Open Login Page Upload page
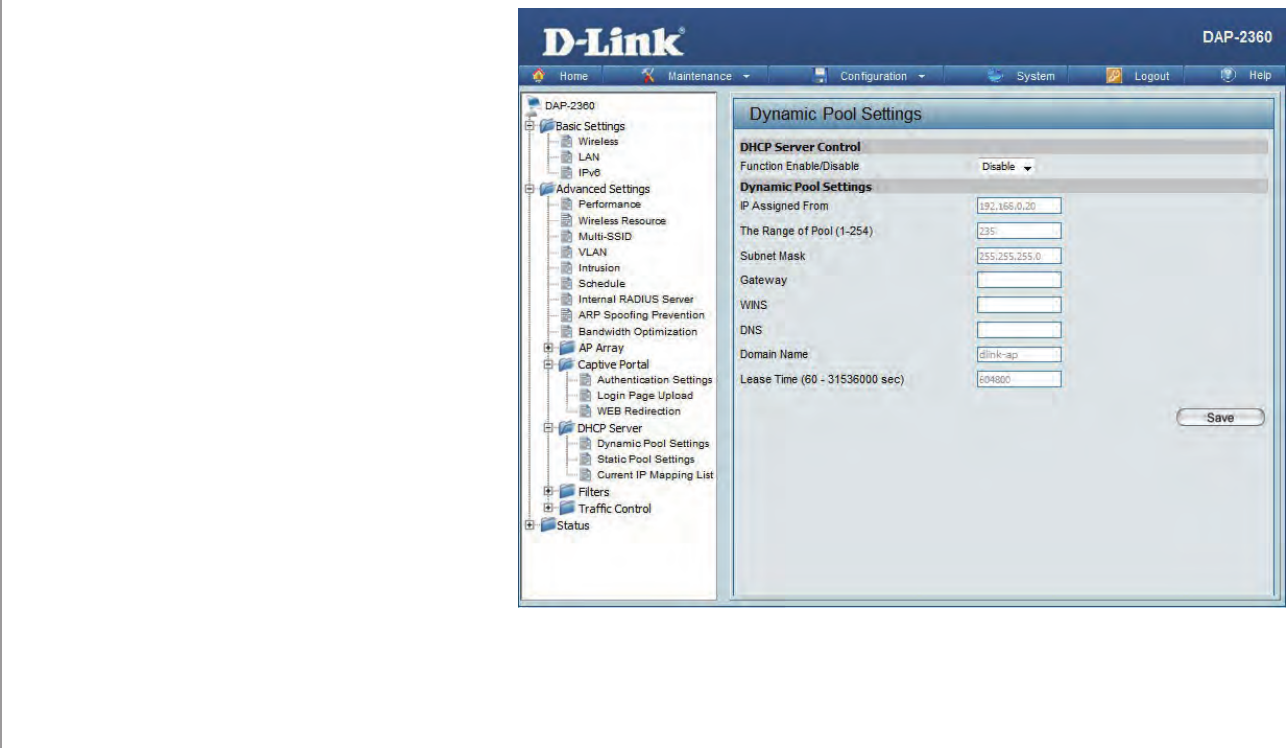The width and height of the screenshot is (1286, 748). [x=645, y=395]
